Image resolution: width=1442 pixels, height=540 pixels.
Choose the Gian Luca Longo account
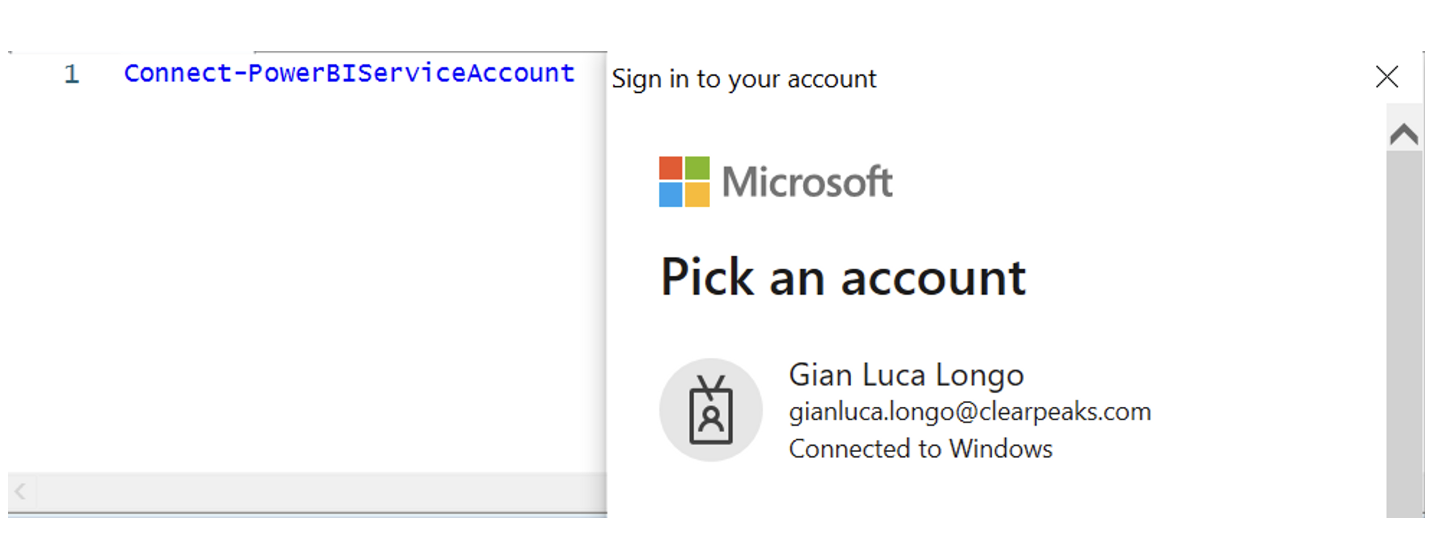pyautogui.click(x=906, y=410)
